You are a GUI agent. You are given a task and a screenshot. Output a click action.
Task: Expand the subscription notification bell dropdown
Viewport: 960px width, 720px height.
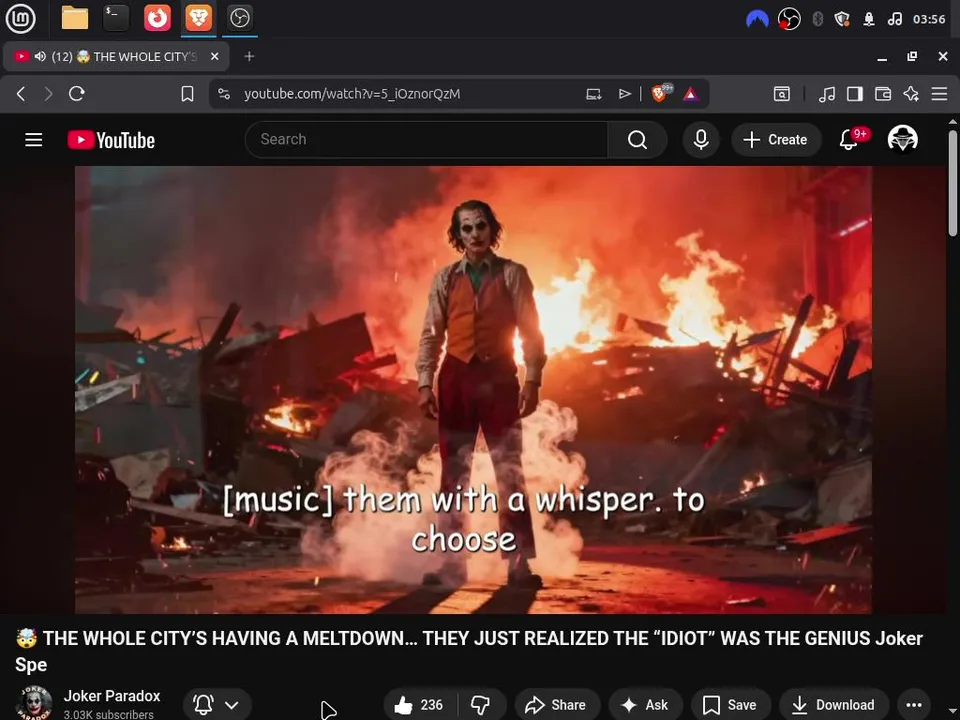coord(217,705)
